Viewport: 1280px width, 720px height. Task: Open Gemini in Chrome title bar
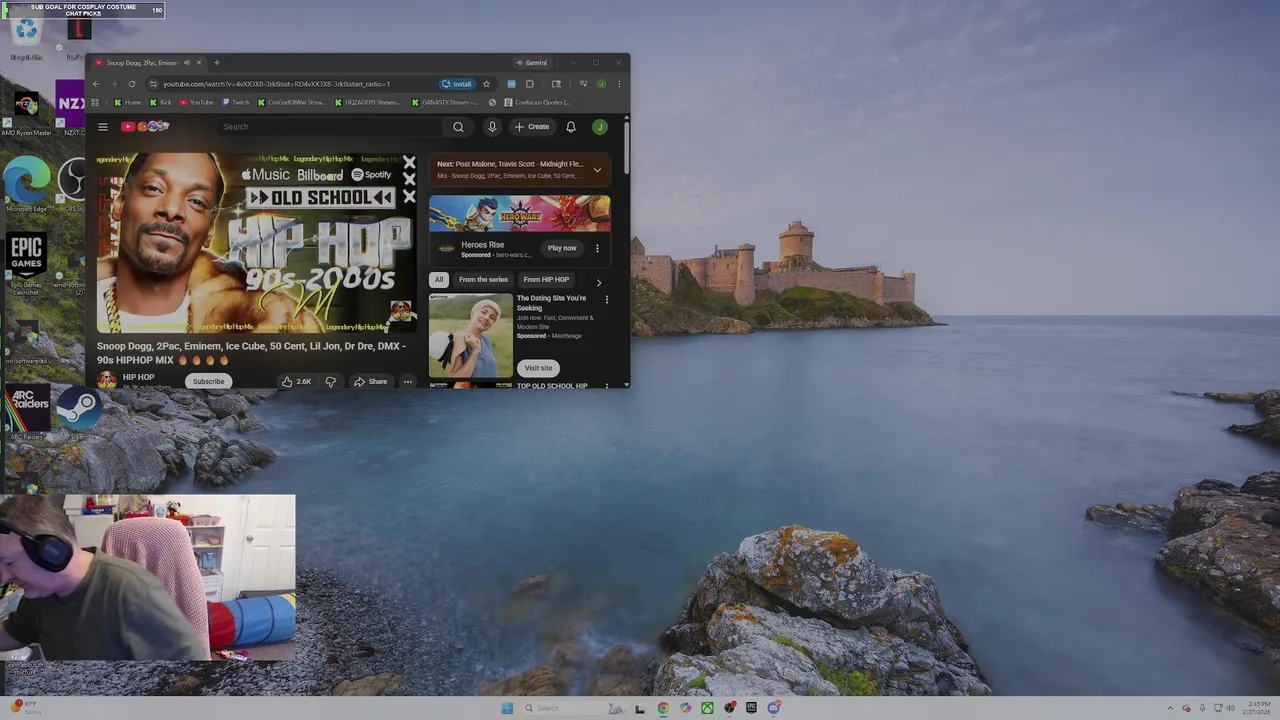[x=531, y=63]
